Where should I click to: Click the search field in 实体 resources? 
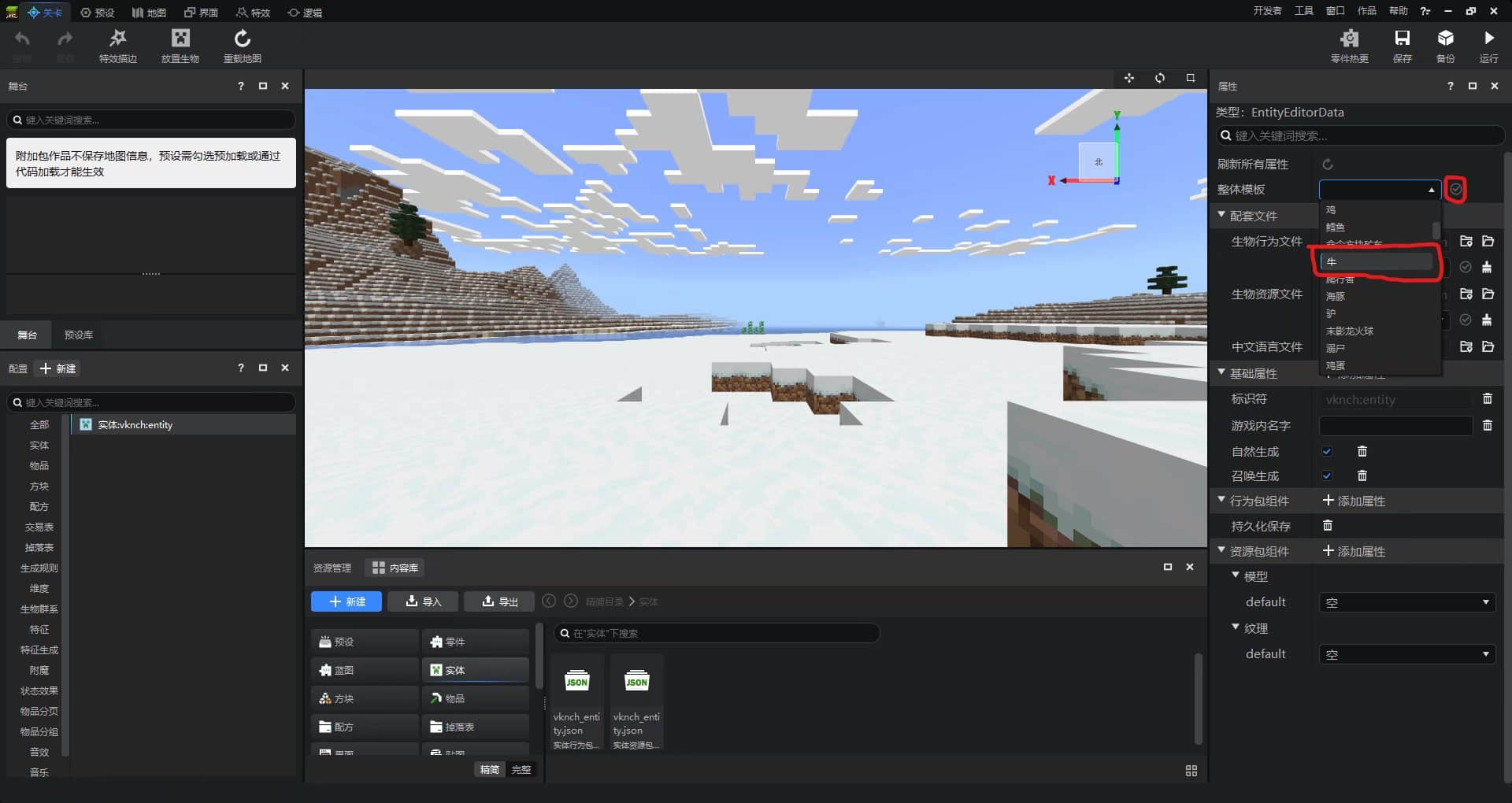[x=717, y=633]
